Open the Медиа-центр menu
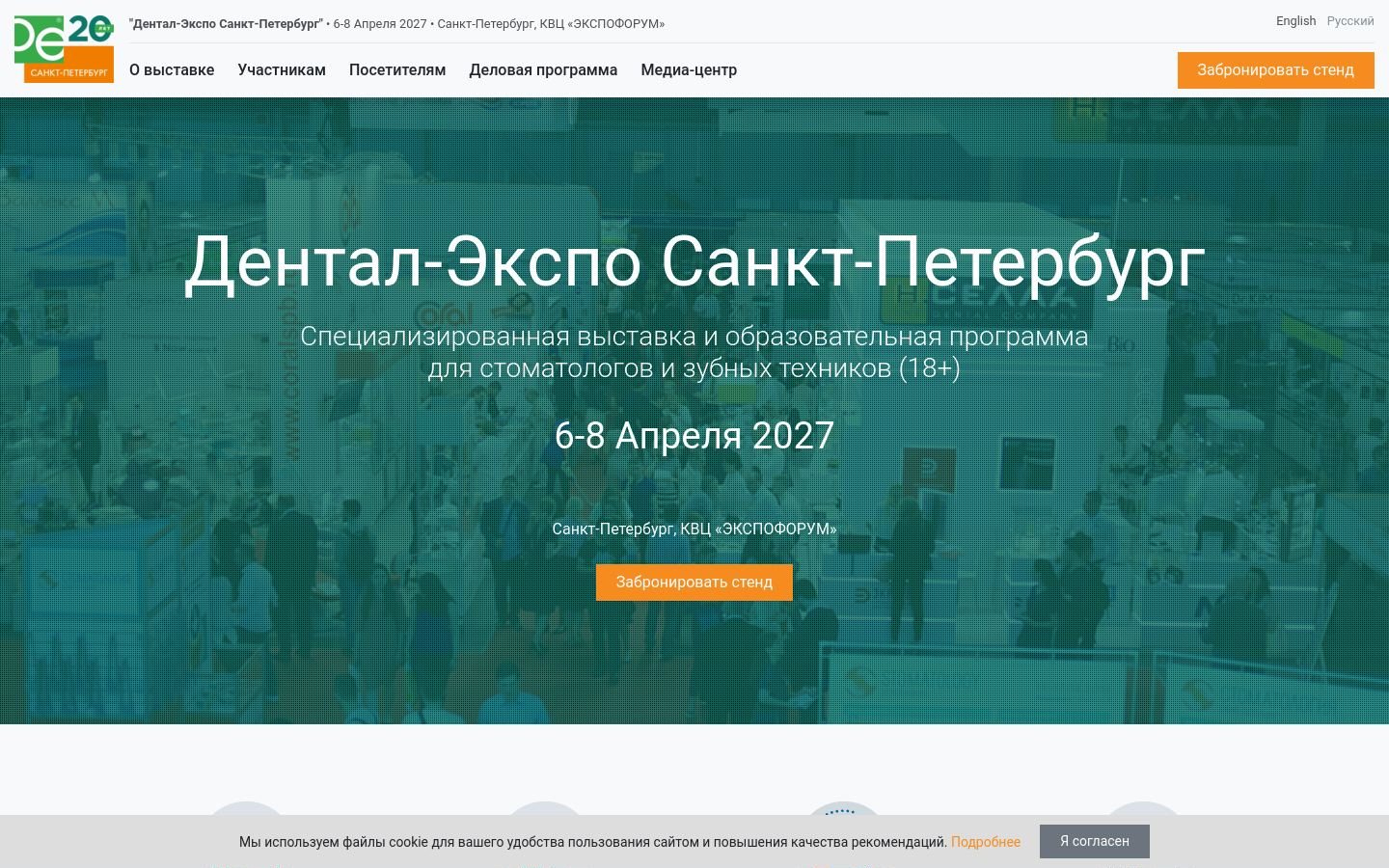Screen dimensions: 1389x868 coord(689,70)
